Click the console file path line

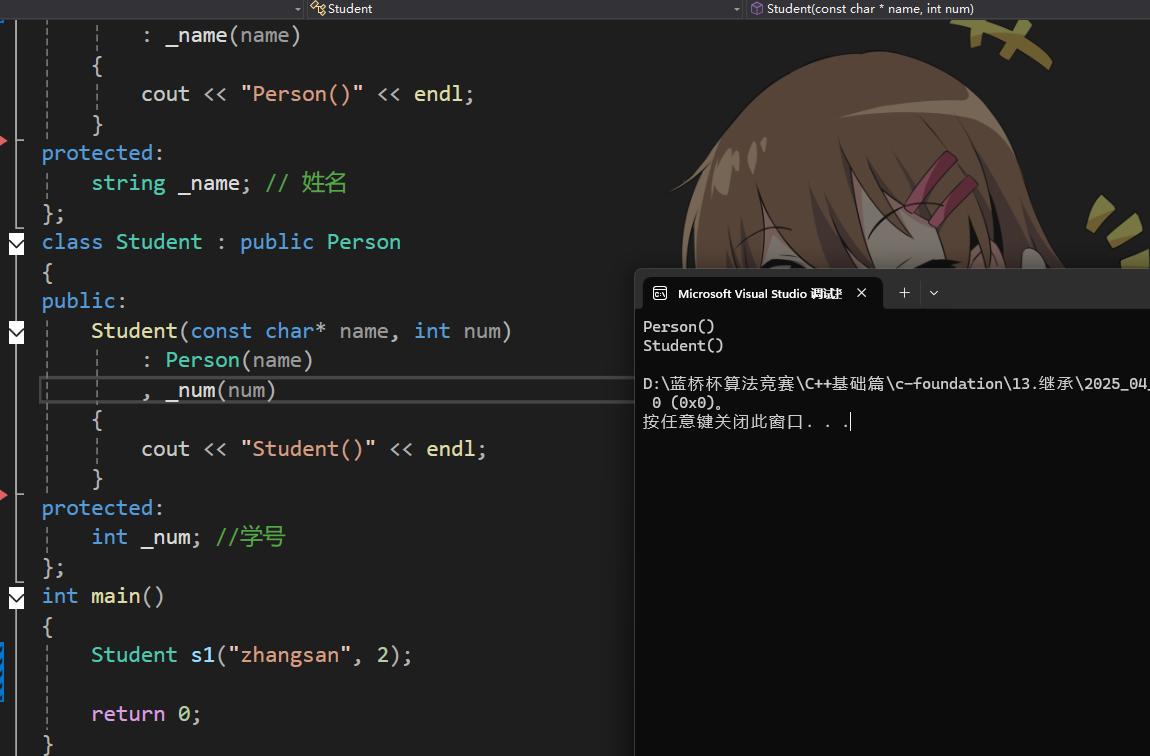click(x=896, y=383)
